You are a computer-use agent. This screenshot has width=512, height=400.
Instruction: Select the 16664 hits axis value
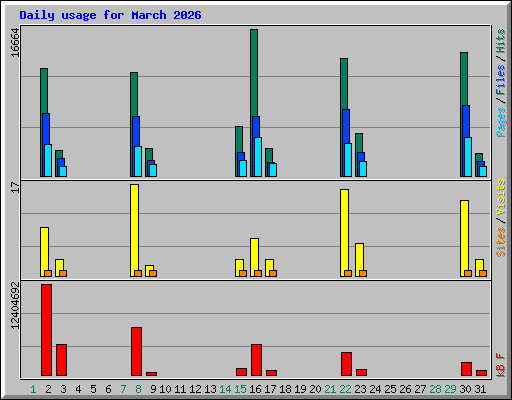15,43
